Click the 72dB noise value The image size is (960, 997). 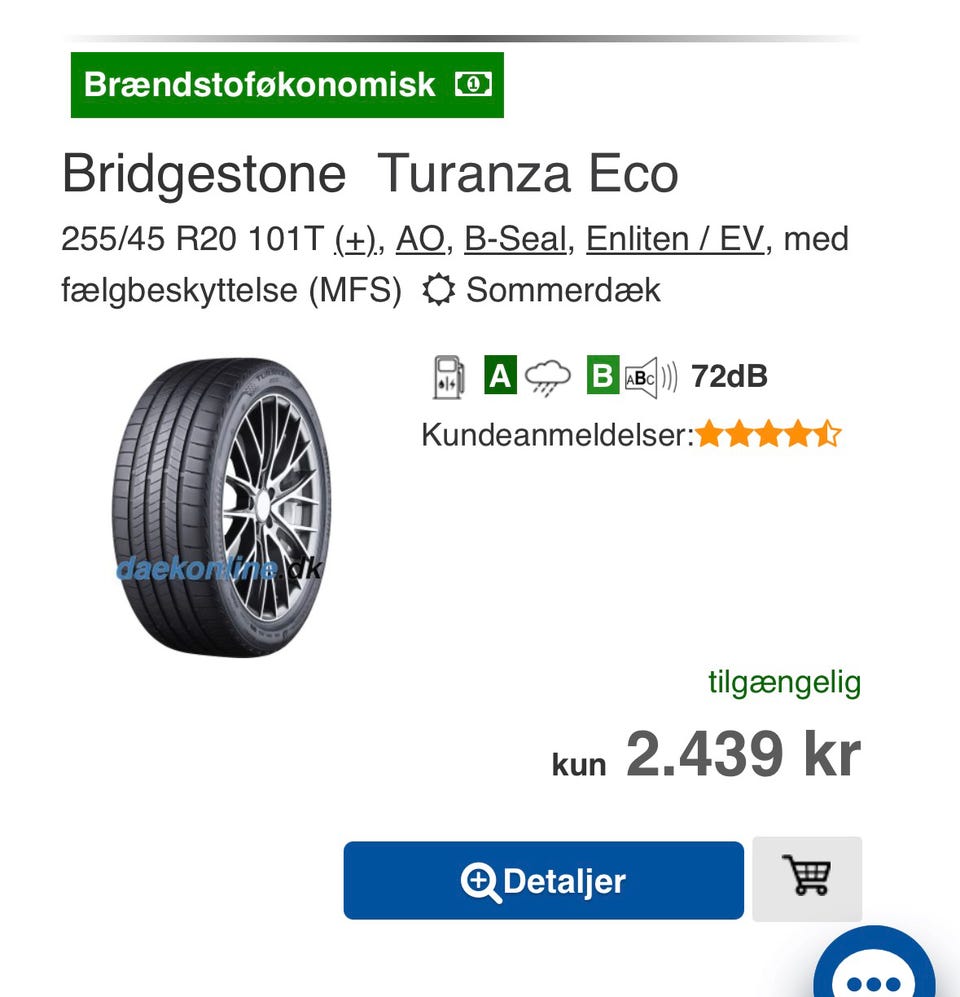tap(729, 376)
